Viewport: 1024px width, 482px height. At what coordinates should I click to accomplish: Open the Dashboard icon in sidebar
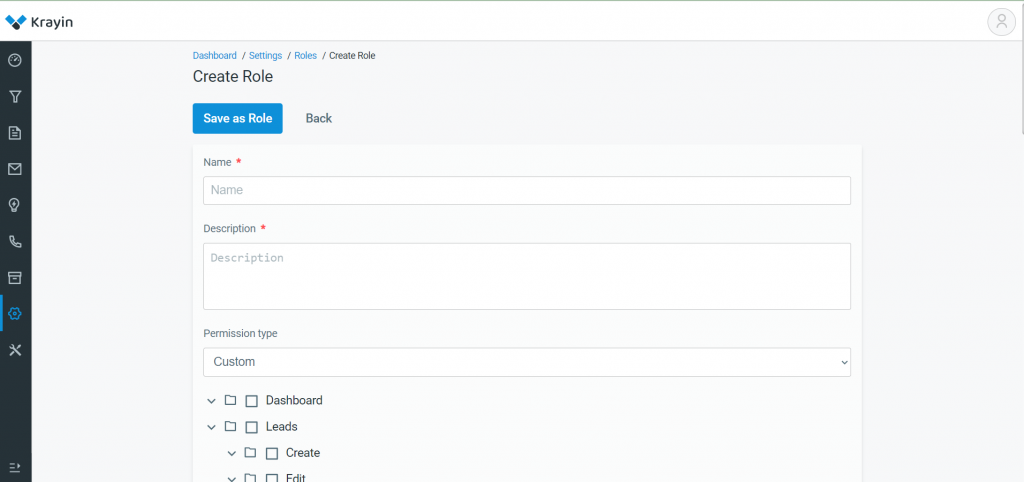point(15,61)
